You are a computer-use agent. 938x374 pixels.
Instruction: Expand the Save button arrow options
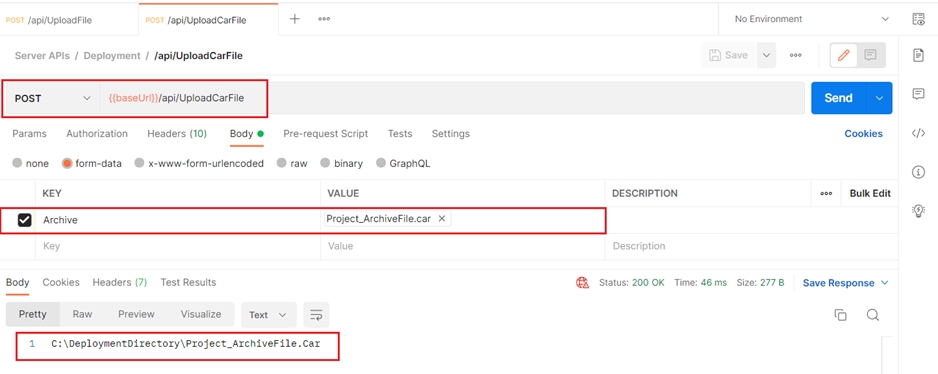tap(766, 55)
